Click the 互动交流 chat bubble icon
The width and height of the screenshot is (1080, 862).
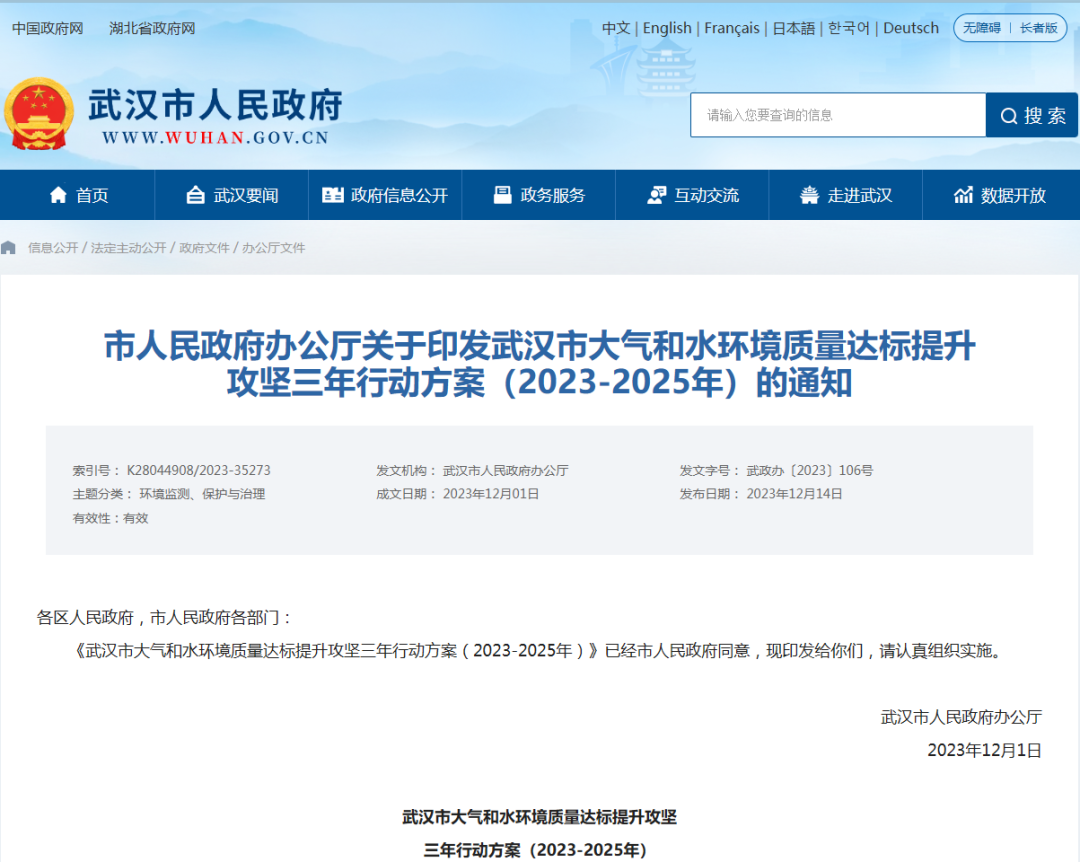point(656,195)
